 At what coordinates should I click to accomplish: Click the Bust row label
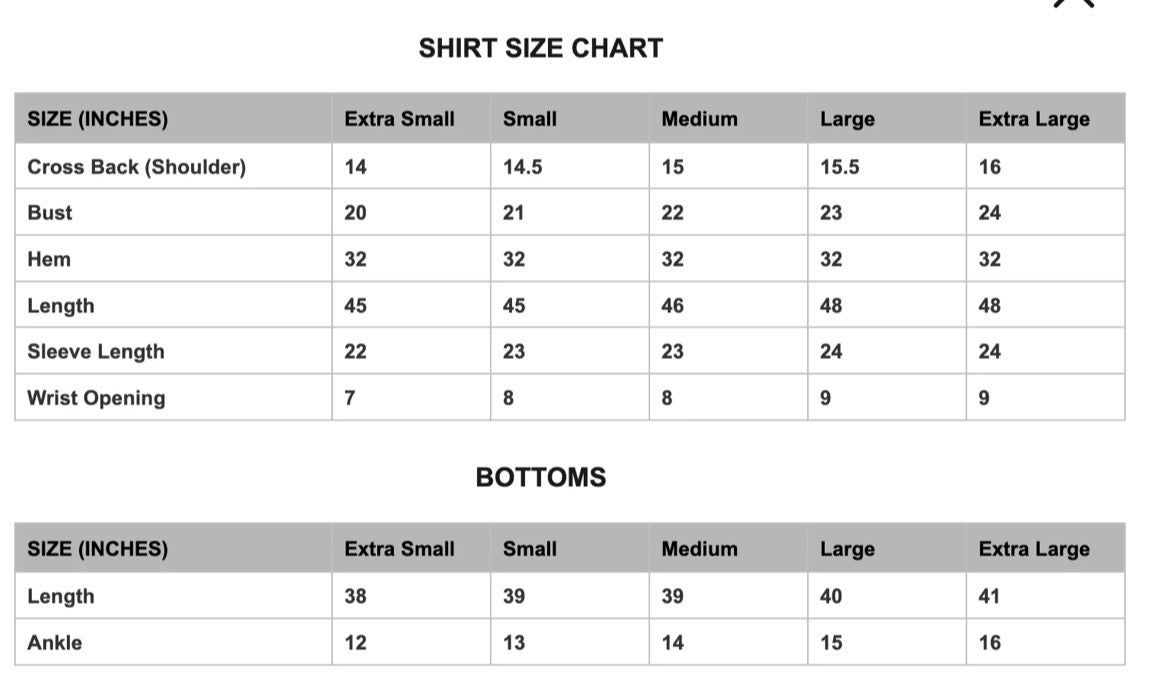coord(50,213)
